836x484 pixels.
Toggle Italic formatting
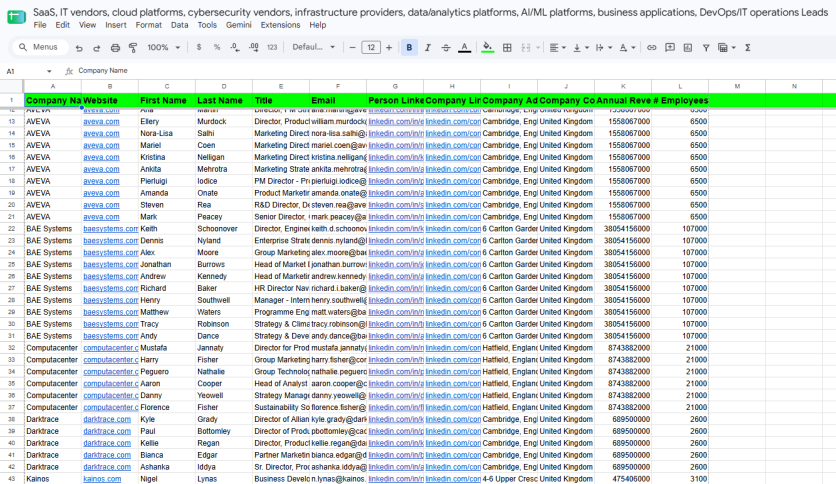click(x=428, y=47)
